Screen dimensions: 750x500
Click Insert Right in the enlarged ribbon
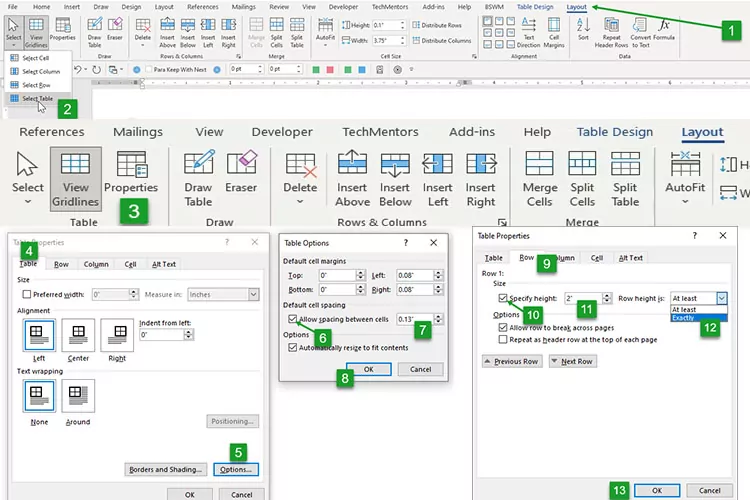[481, 179]
